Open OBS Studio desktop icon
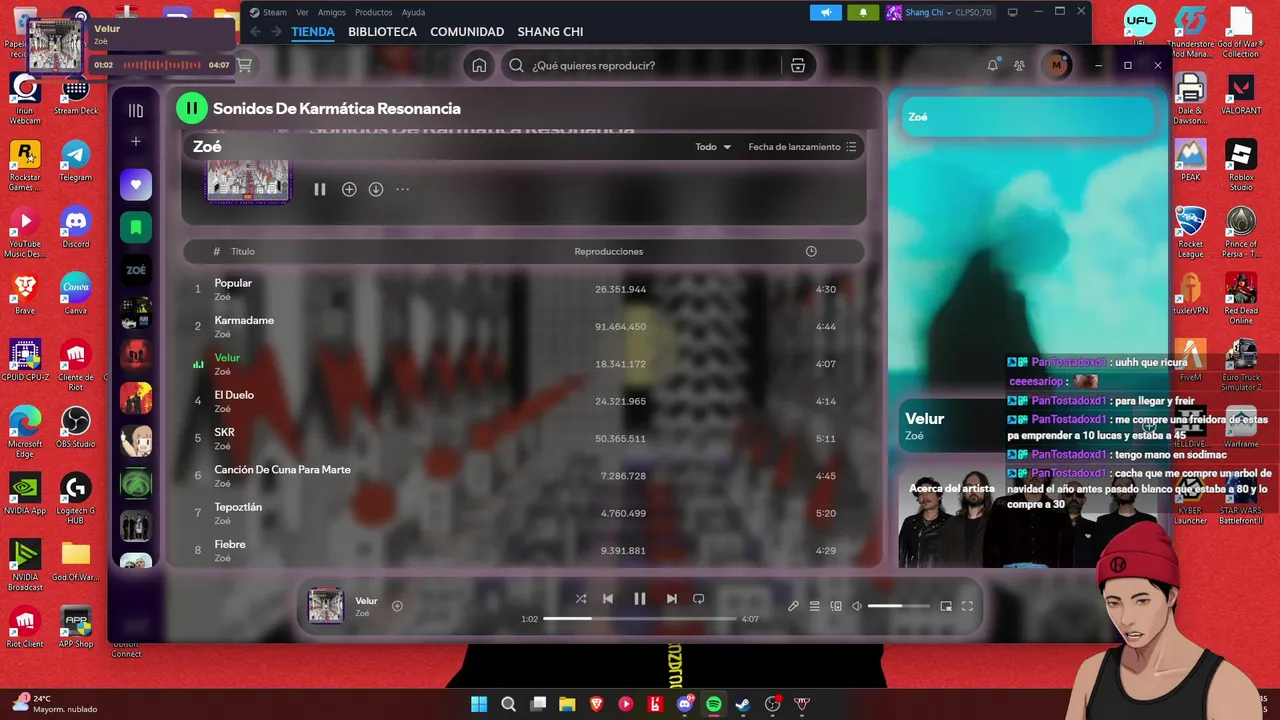The height and width of the screenshot is (720, 1280). (75, 429)
